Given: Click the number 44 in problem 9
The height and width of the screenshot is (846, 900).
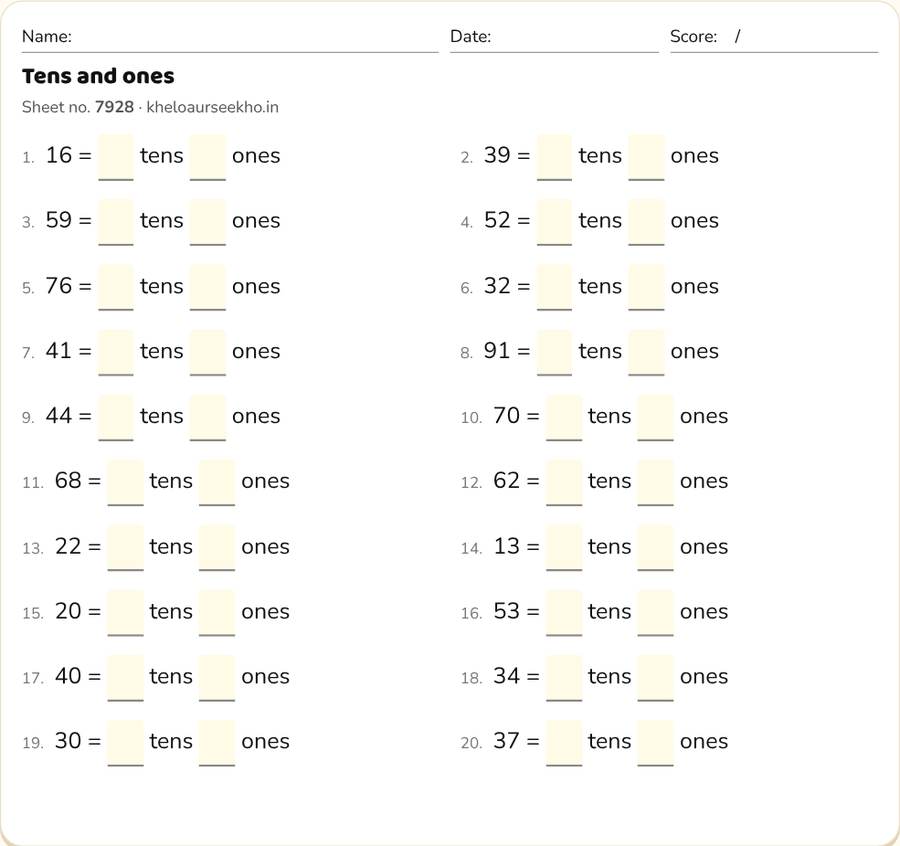Looking at the screenshot, I should [59, 415].
